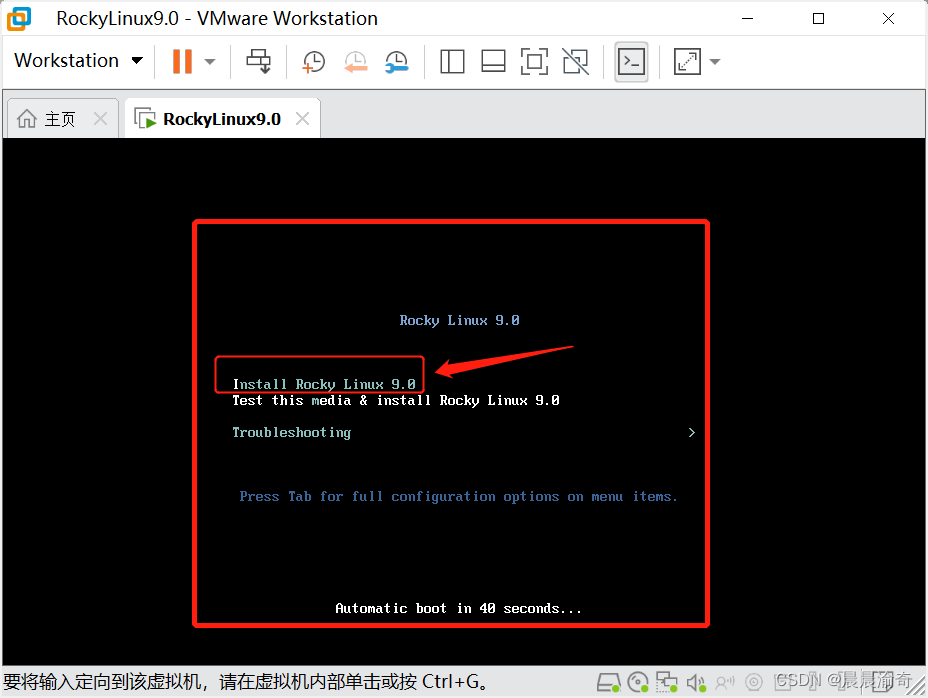Enter full screen mode
The image size is (928, 698).
pyautogui.click(x=534, y=62)
